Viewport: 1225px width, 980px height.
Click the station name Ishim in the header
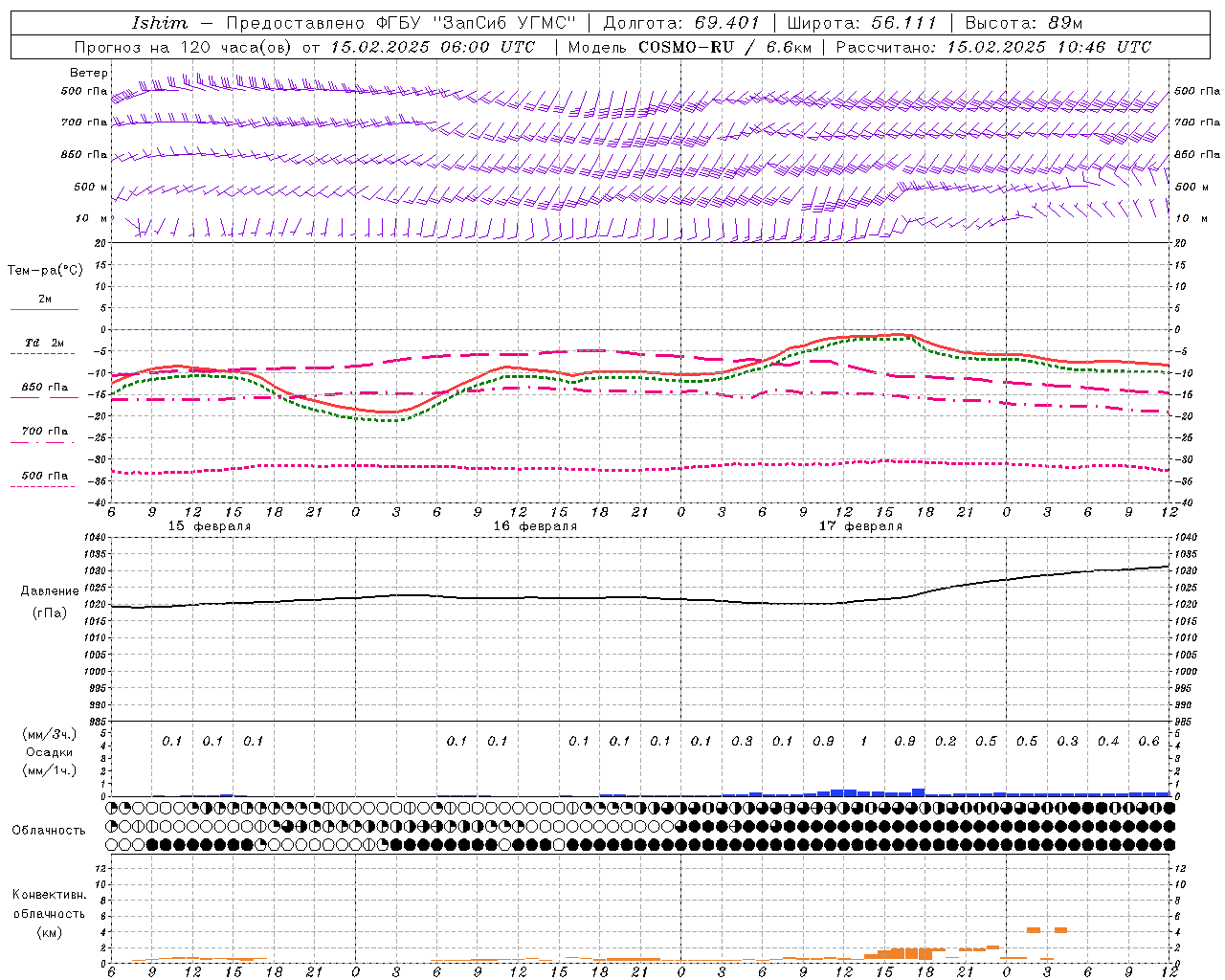pos(161,23)
